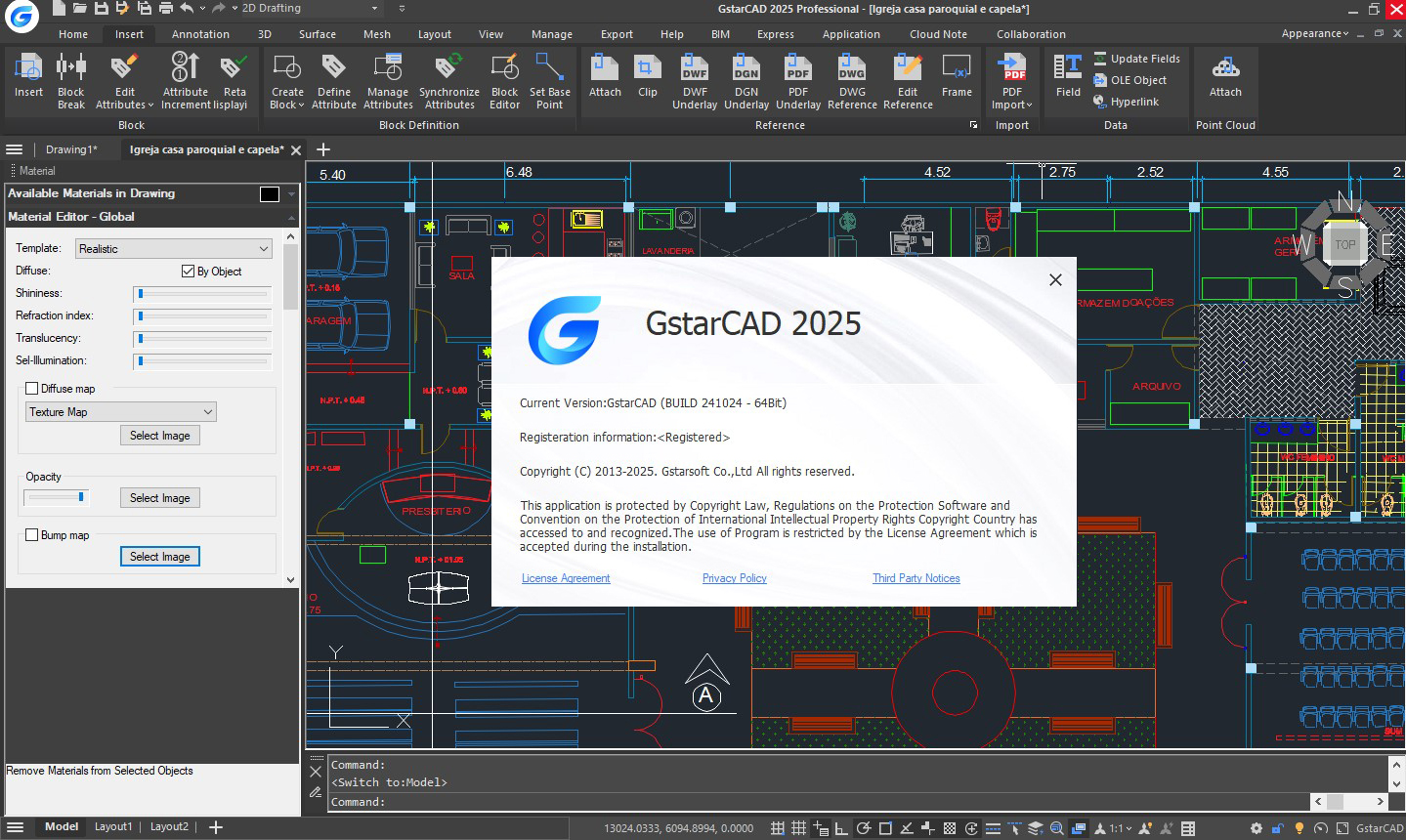Click Update Fields in Data panel
The width and height of the screenshot is (1406, 840).
click(1136, 59)
